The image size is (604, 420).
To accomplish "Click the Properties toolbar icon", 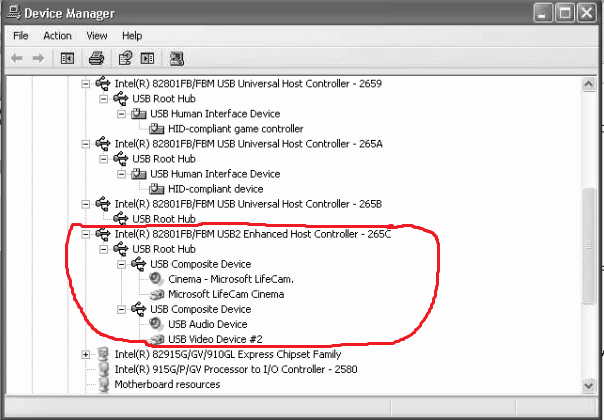I will (126, 58).
